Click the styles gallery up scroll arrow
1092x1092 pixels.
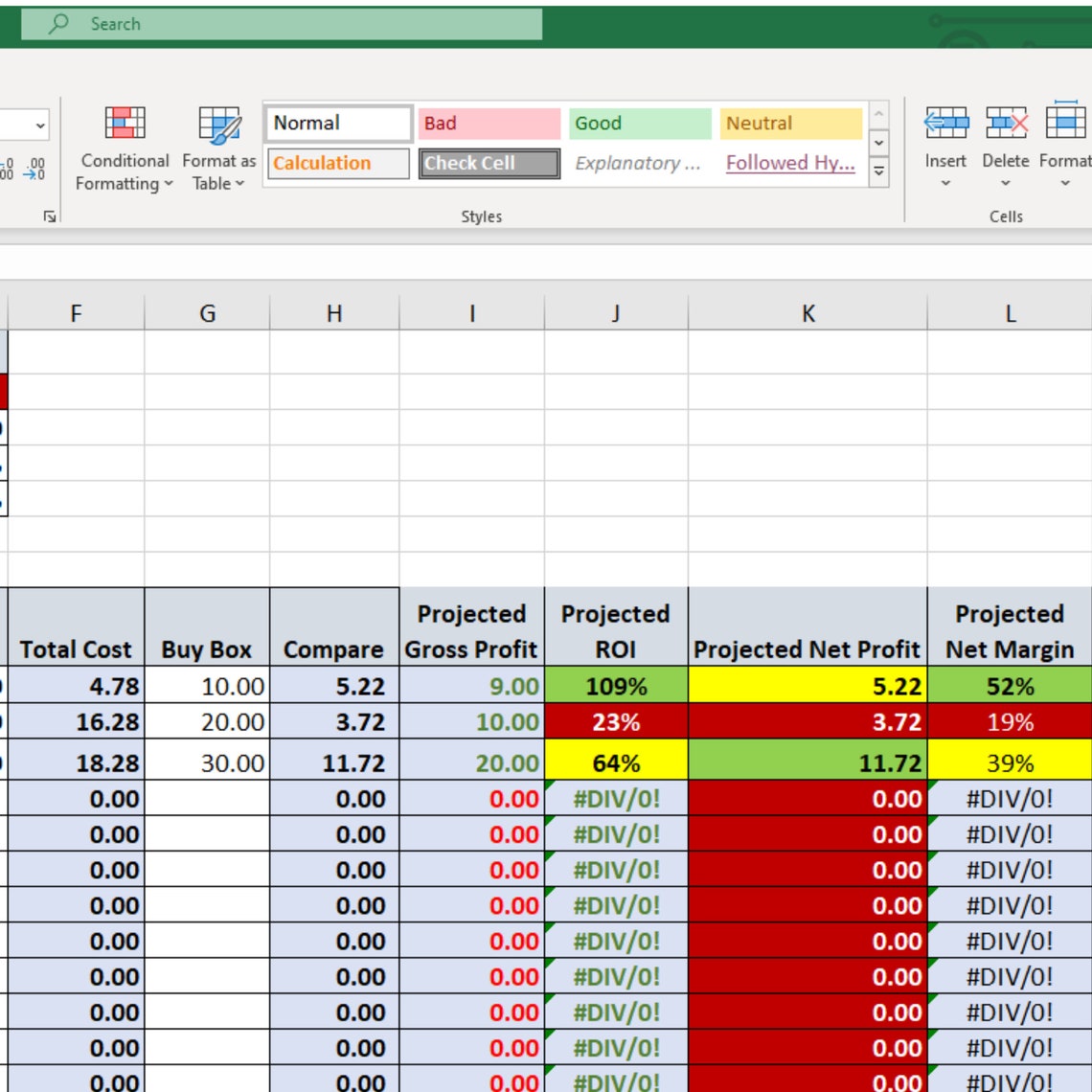(878, 115)
